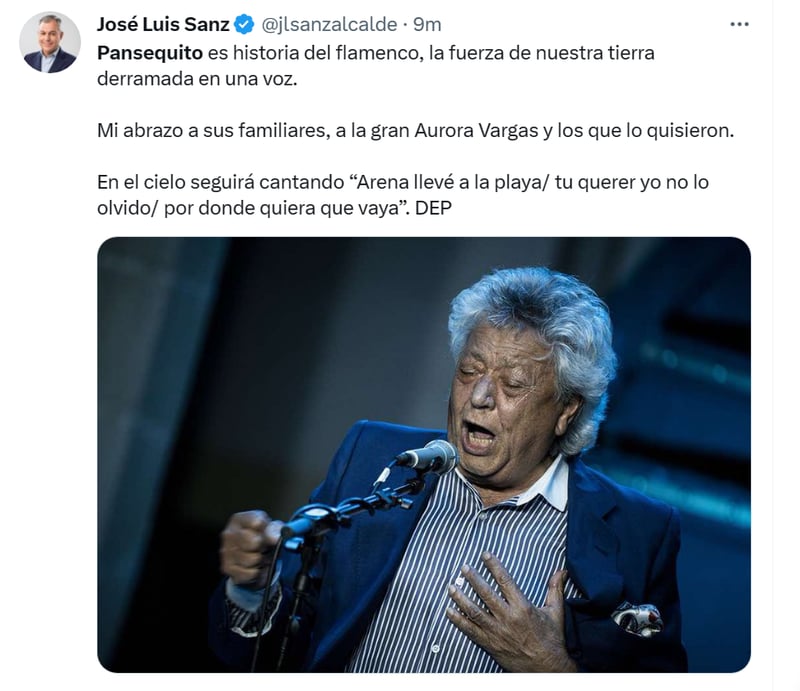Click the display name José Luis Sanz
The height and width of the screenshot is (691, 800).
point(163,24)
